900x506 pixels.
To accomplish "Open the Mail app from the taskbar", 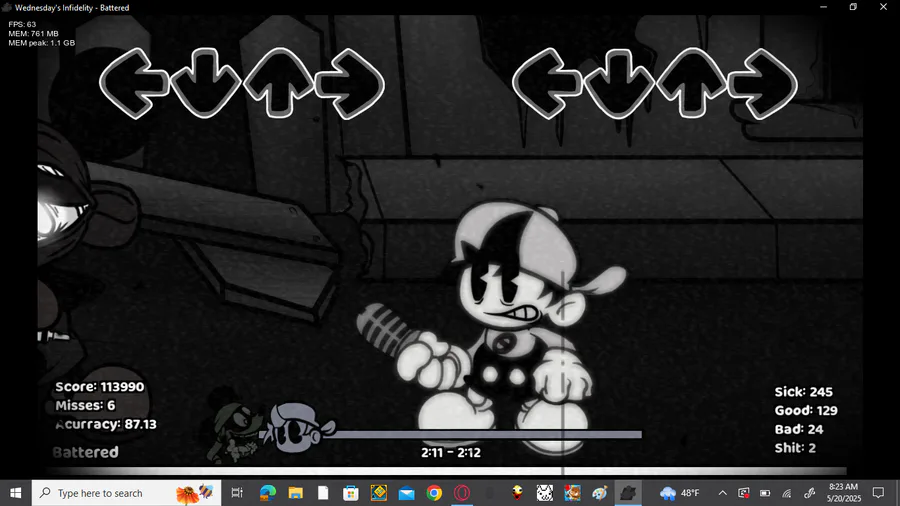I will tap(406, 493).
